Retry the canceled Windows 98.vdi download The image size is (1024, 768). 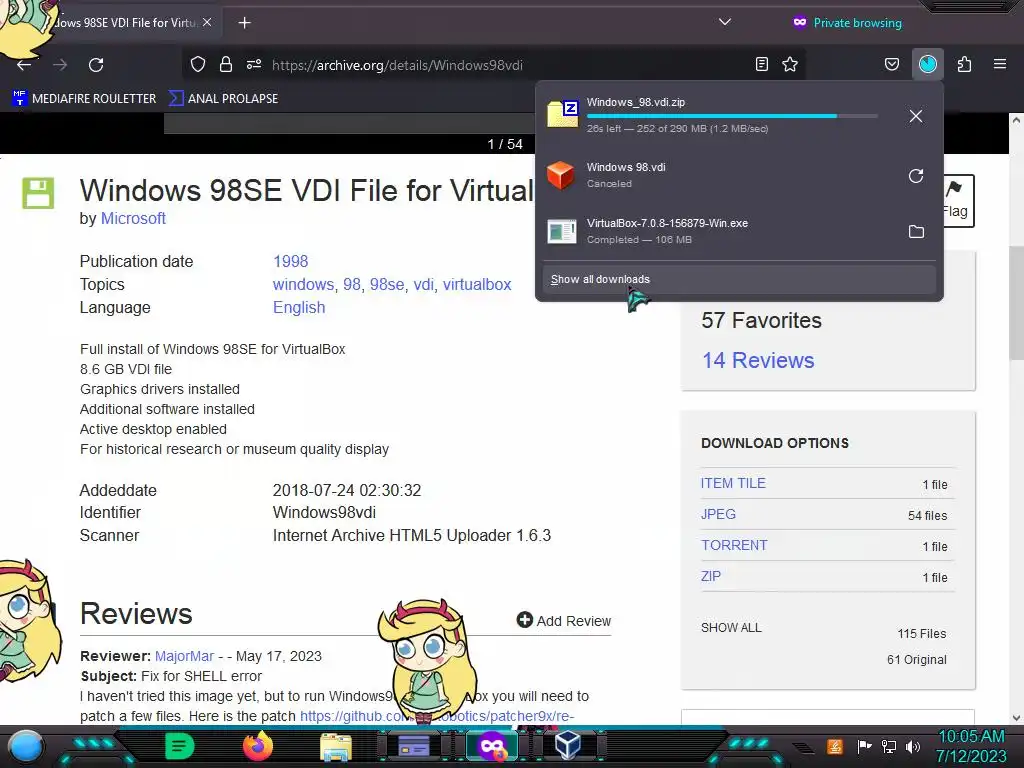coord(916,176)
